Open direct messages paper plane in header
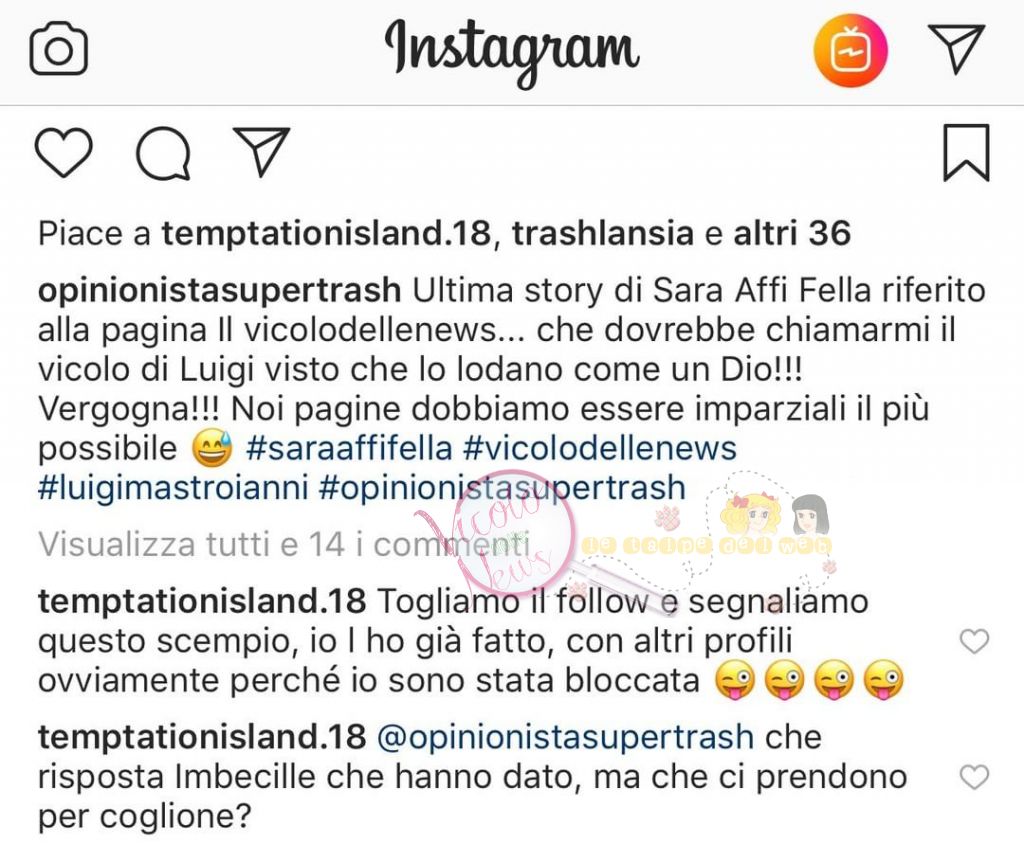This screenshot has height=844, width=1024. [x=956, y=48]
